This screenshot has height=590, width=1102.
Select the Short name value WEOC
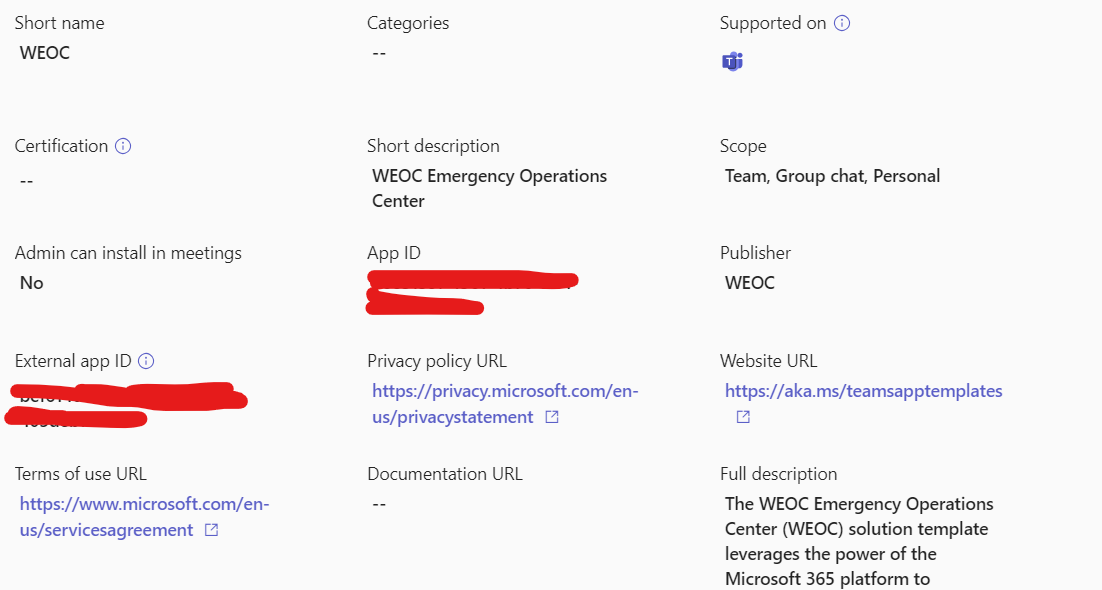pos(44,52)
